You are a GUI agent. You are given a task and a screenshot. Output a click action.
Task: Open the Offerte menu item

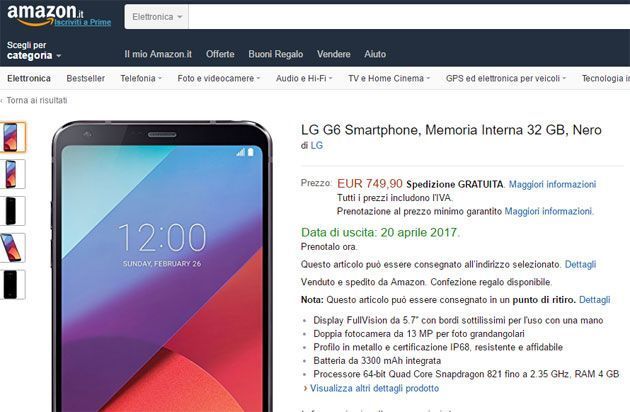click(x=220, y=54)
